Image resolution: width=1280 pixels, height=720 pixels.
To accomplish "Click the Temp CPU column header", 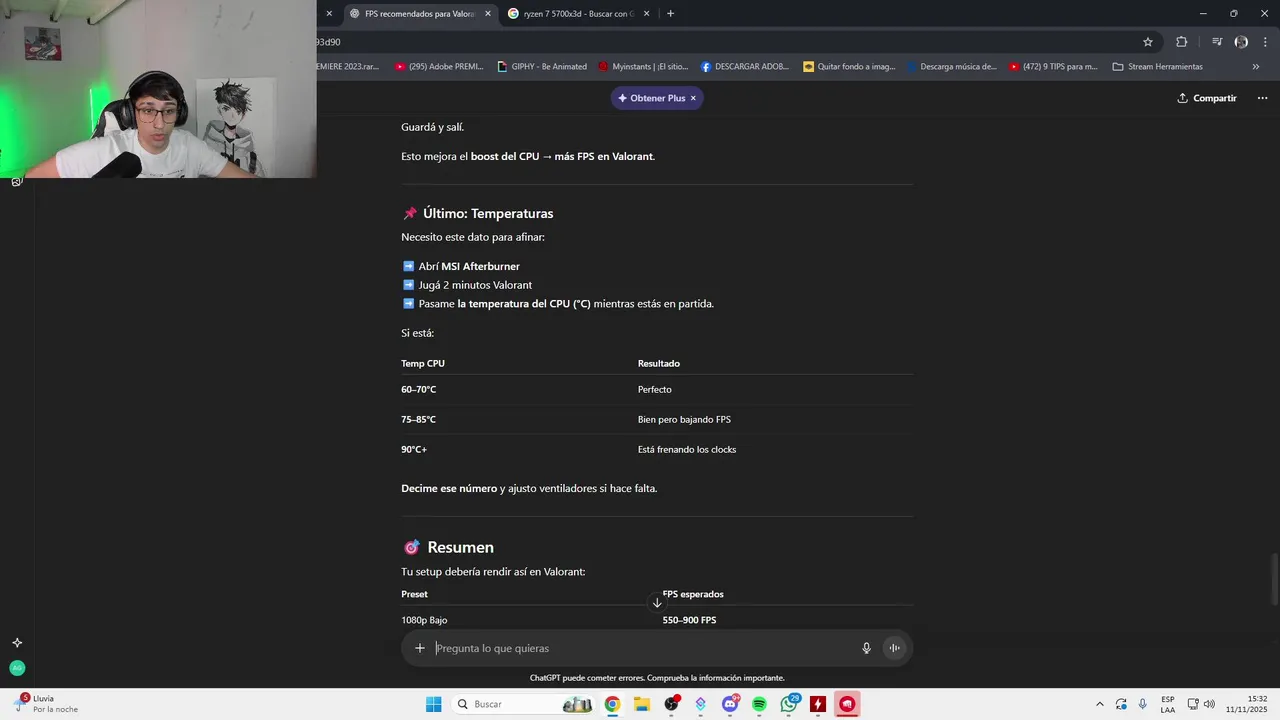I will 423,363.
